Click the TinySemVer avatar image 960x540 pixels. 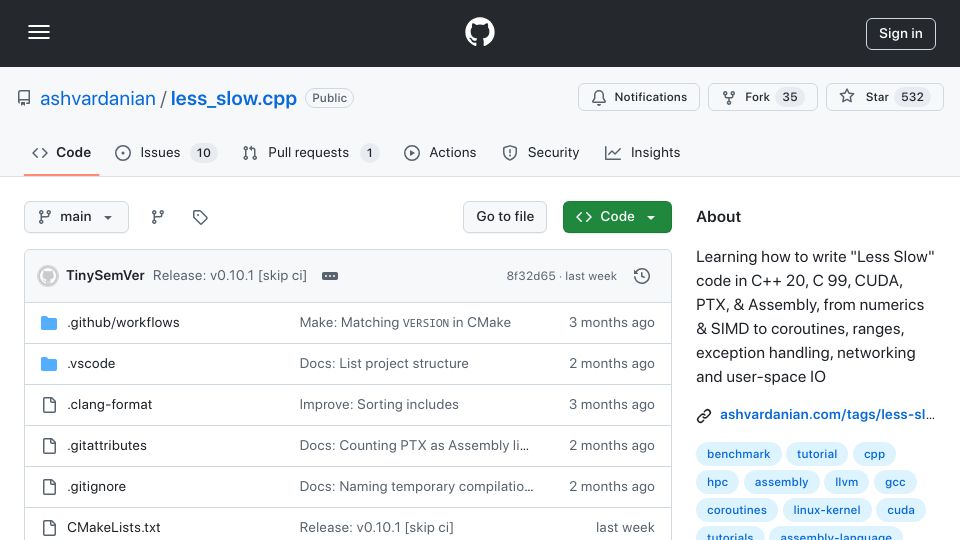48,276
